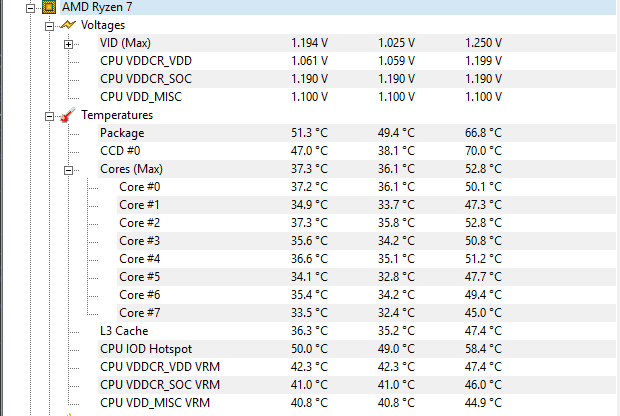
Task: Click the AMD Ryzen 7 CPU chip icon
Action: coord(49,7)
